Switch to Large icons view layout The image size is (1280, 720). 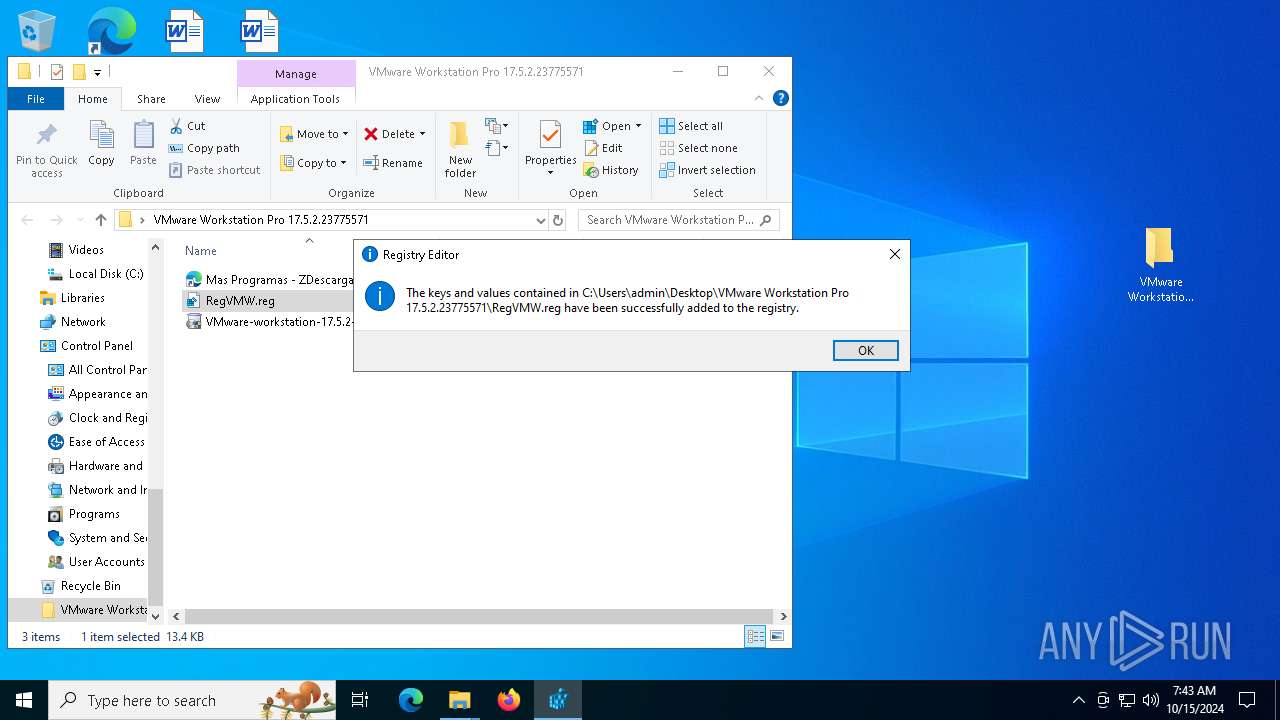point(776,636)
